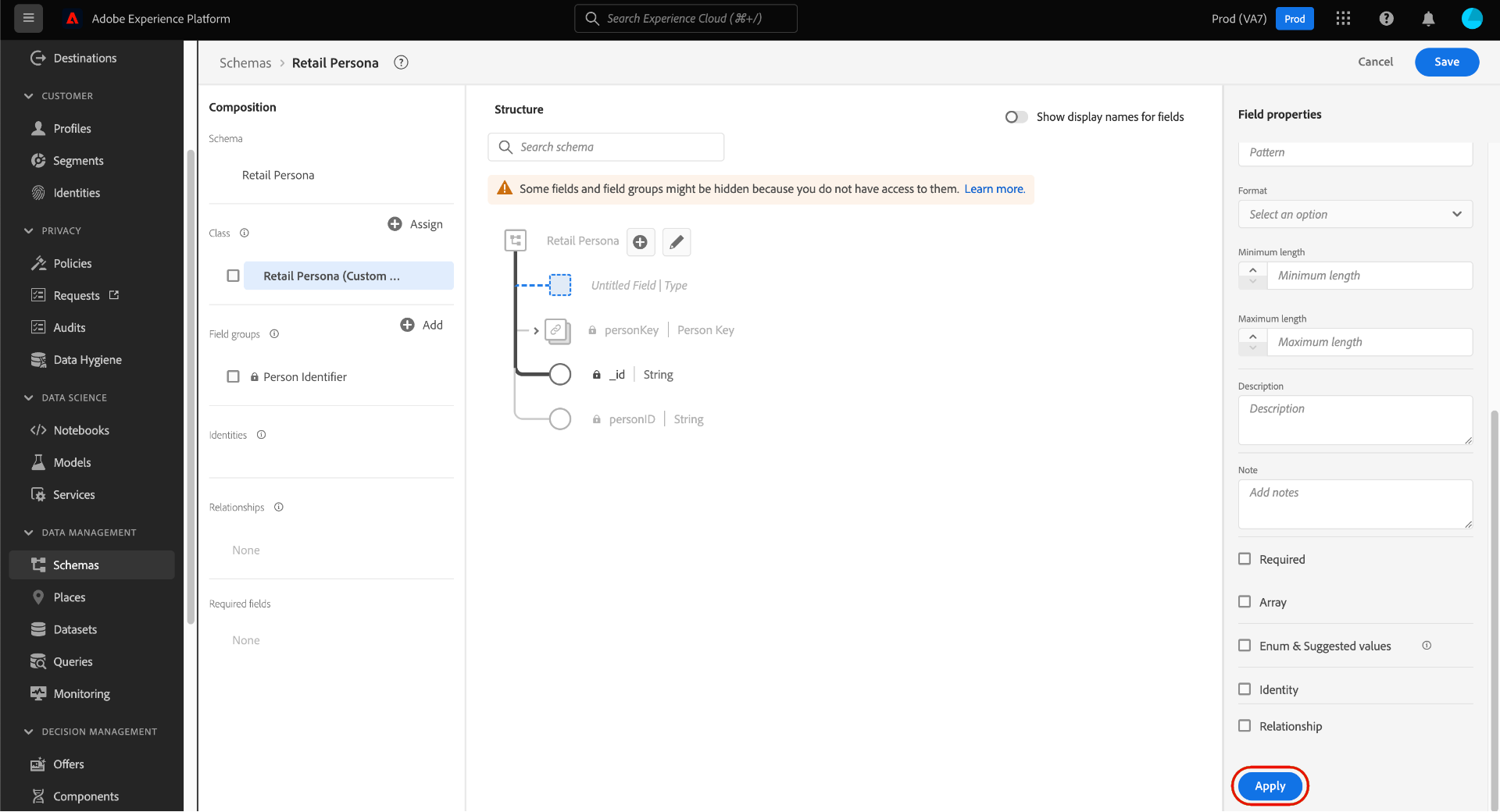The width and height of the screenshot is (1500, 812).
Task: Open Datasets in the sidebar
Action: (75, 629)
